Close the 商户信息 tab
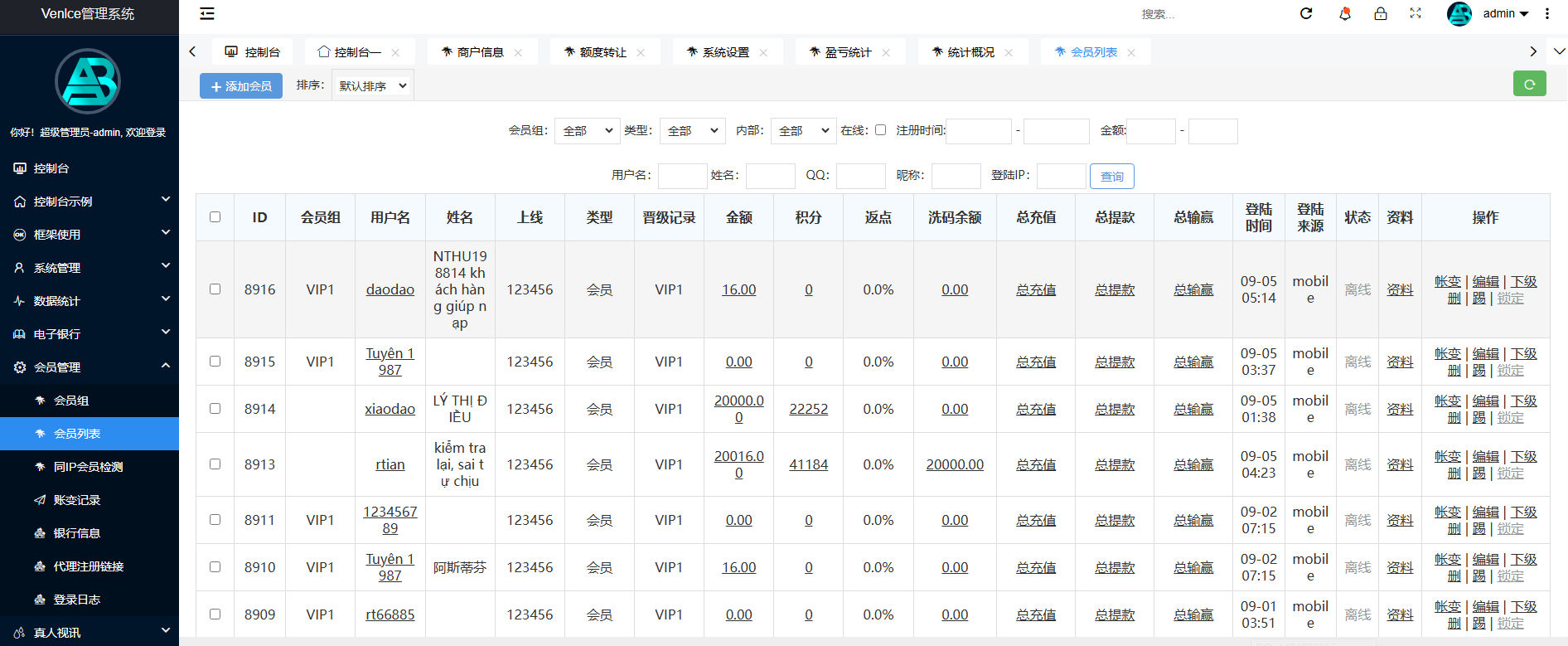Image resolution: width=1568 pixels, height=646 pixels. click(x=518, y=52)
